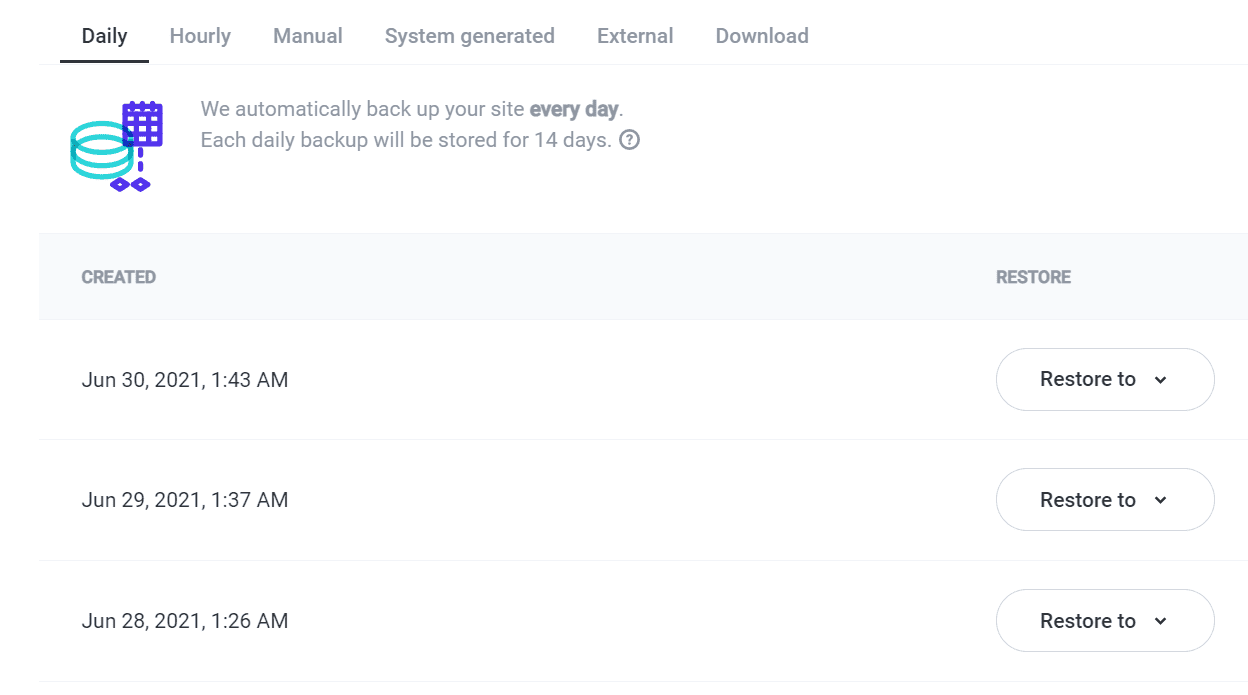
Task: Switch to the Manual tab
Action: tap(307, 35)
